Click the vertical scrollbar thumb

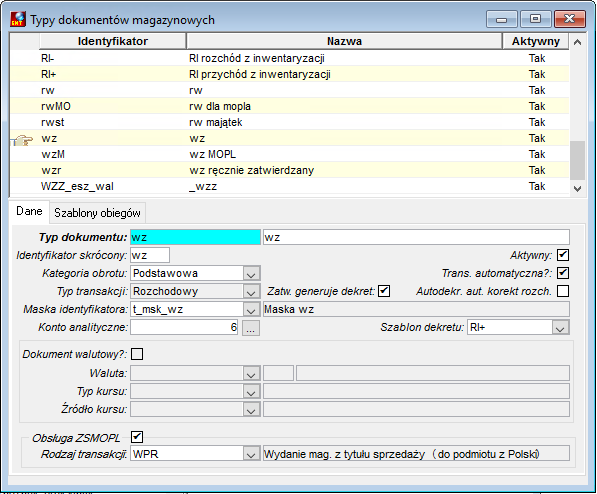(x=577, y=160)
